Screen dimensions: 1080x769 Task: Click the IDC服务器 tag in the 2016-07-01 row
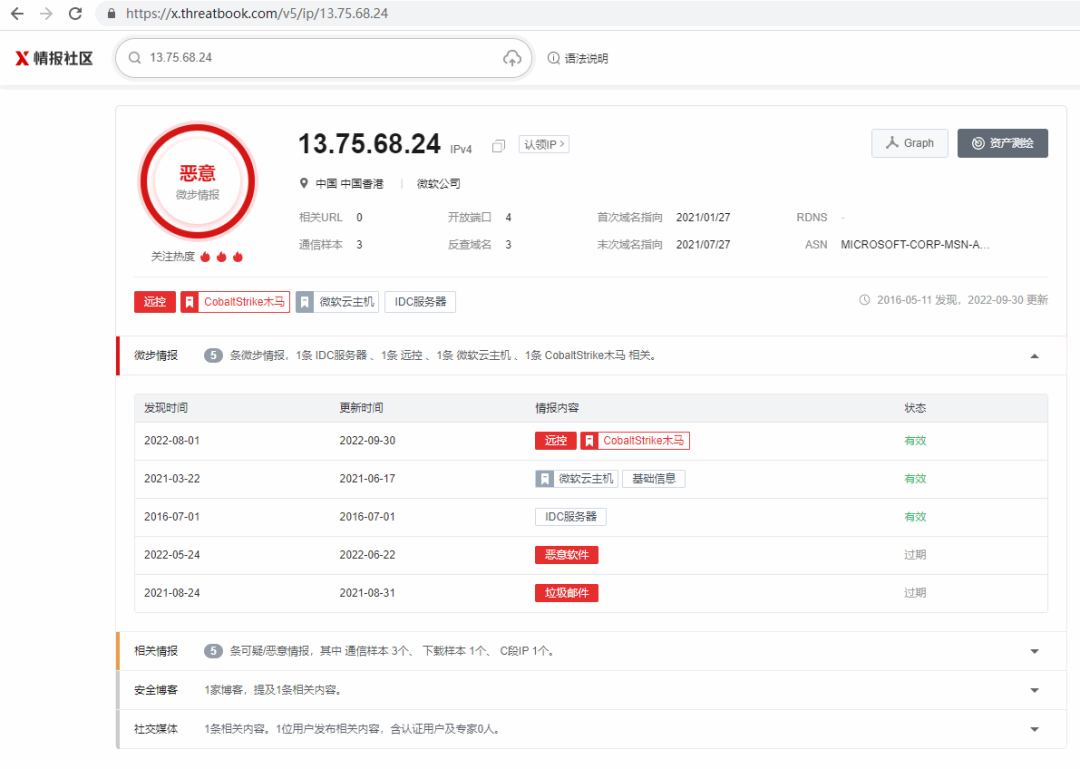coord(571,517)
